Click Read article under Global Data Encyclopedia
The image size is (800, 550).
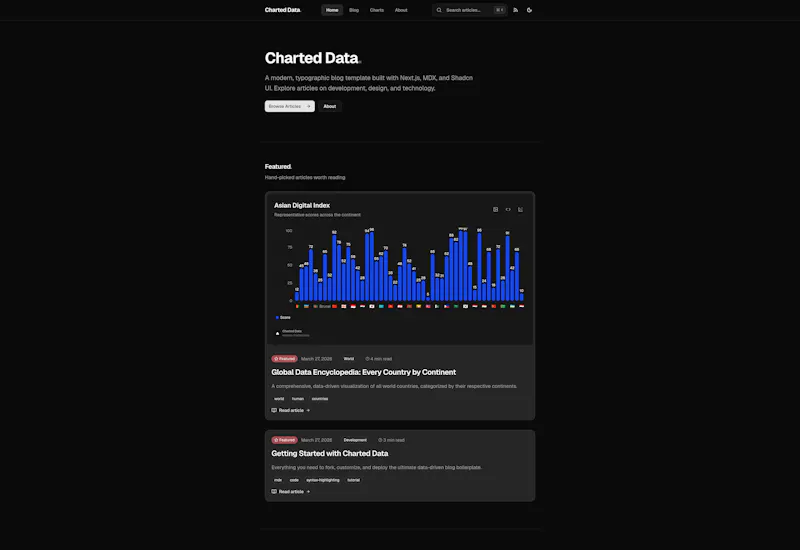click(291, 410)
